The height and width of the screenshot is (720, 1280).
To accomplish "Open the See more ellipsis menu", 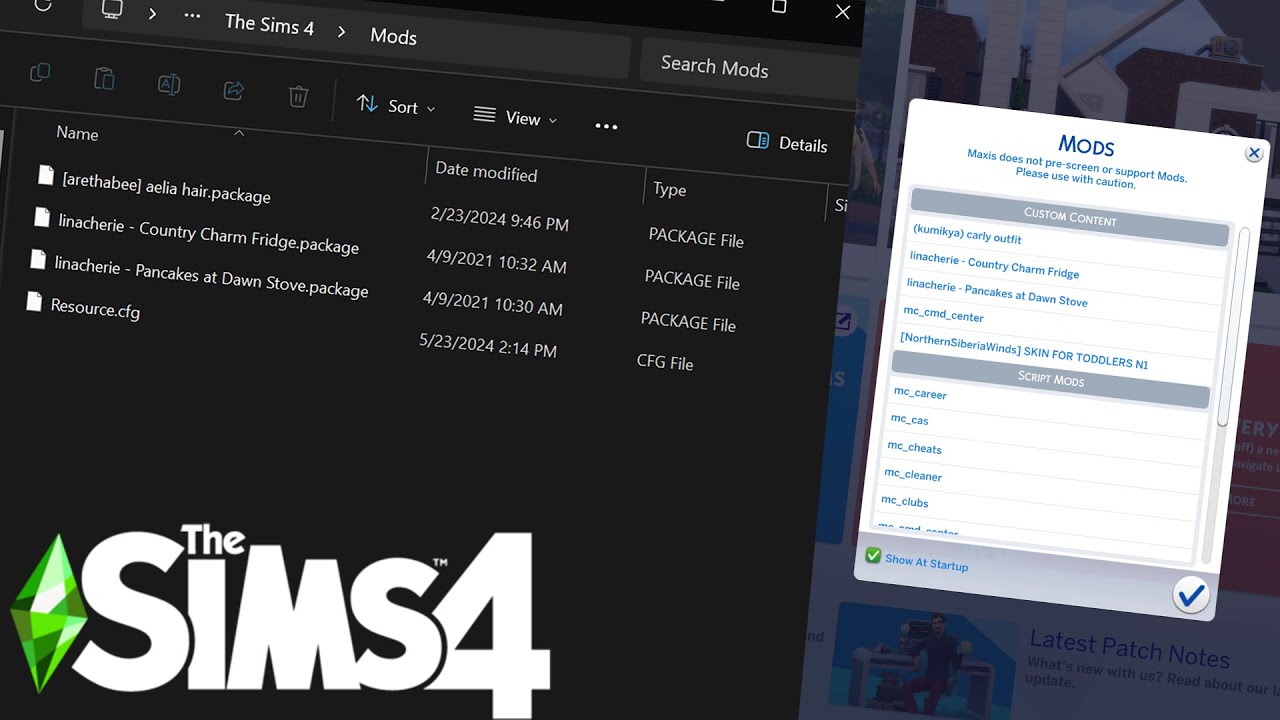I will click(x=606, y=126).
